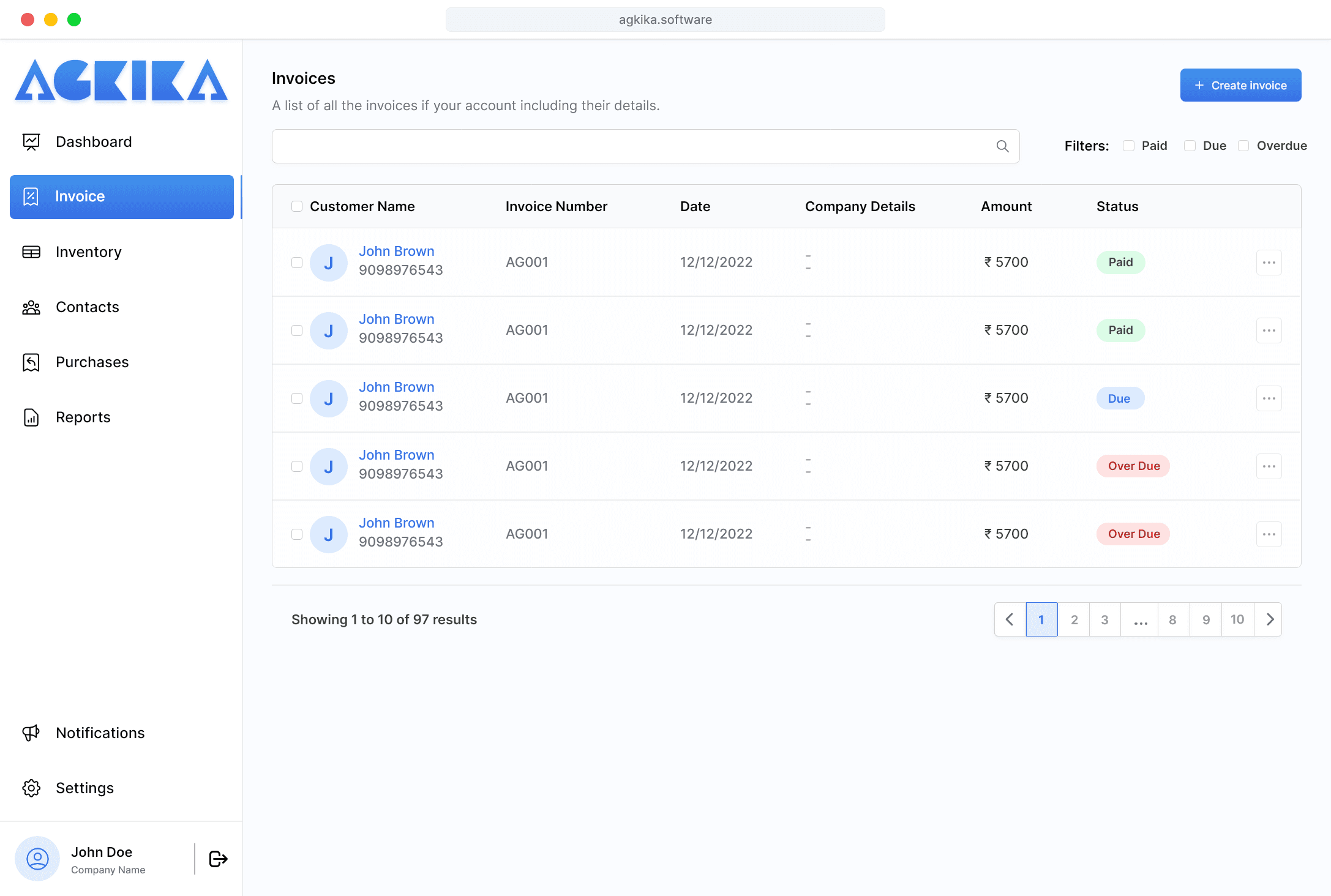This screenshot has width=1331, height=896.
Task: Click the Purchases receipt icon
Action: coord(31,362)
